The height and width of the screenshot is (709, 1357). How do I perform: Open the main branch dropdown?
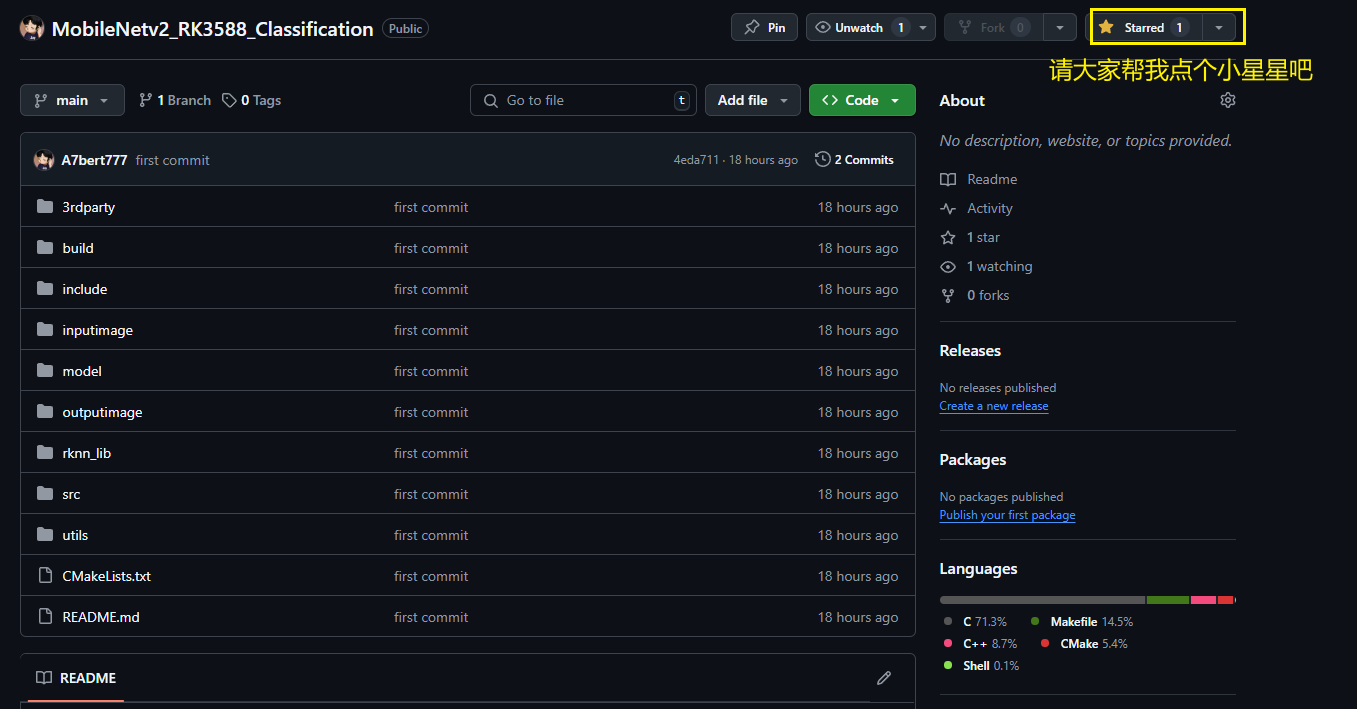[x=72, y=100]
